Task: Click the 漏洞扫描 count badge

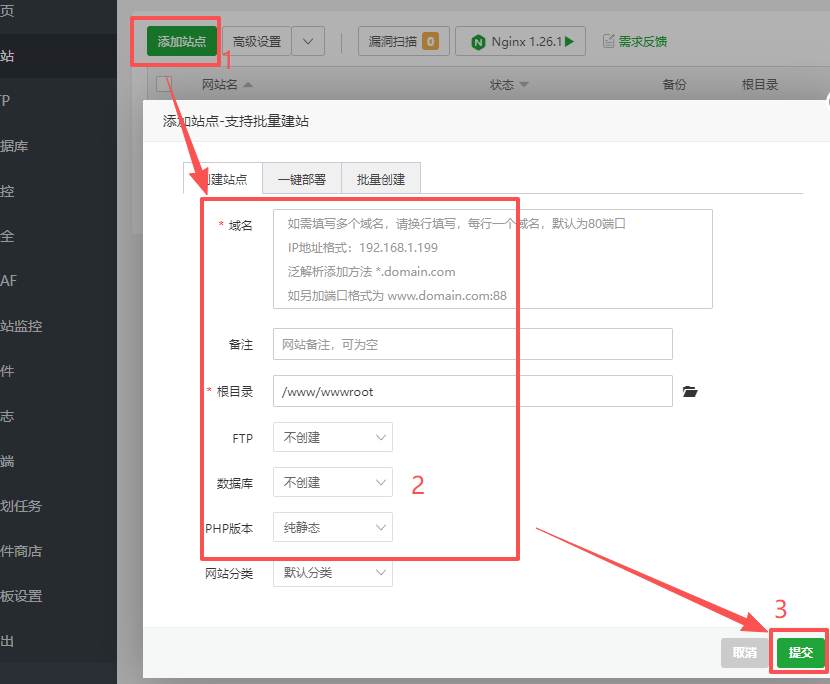Action: pos(430,41)
